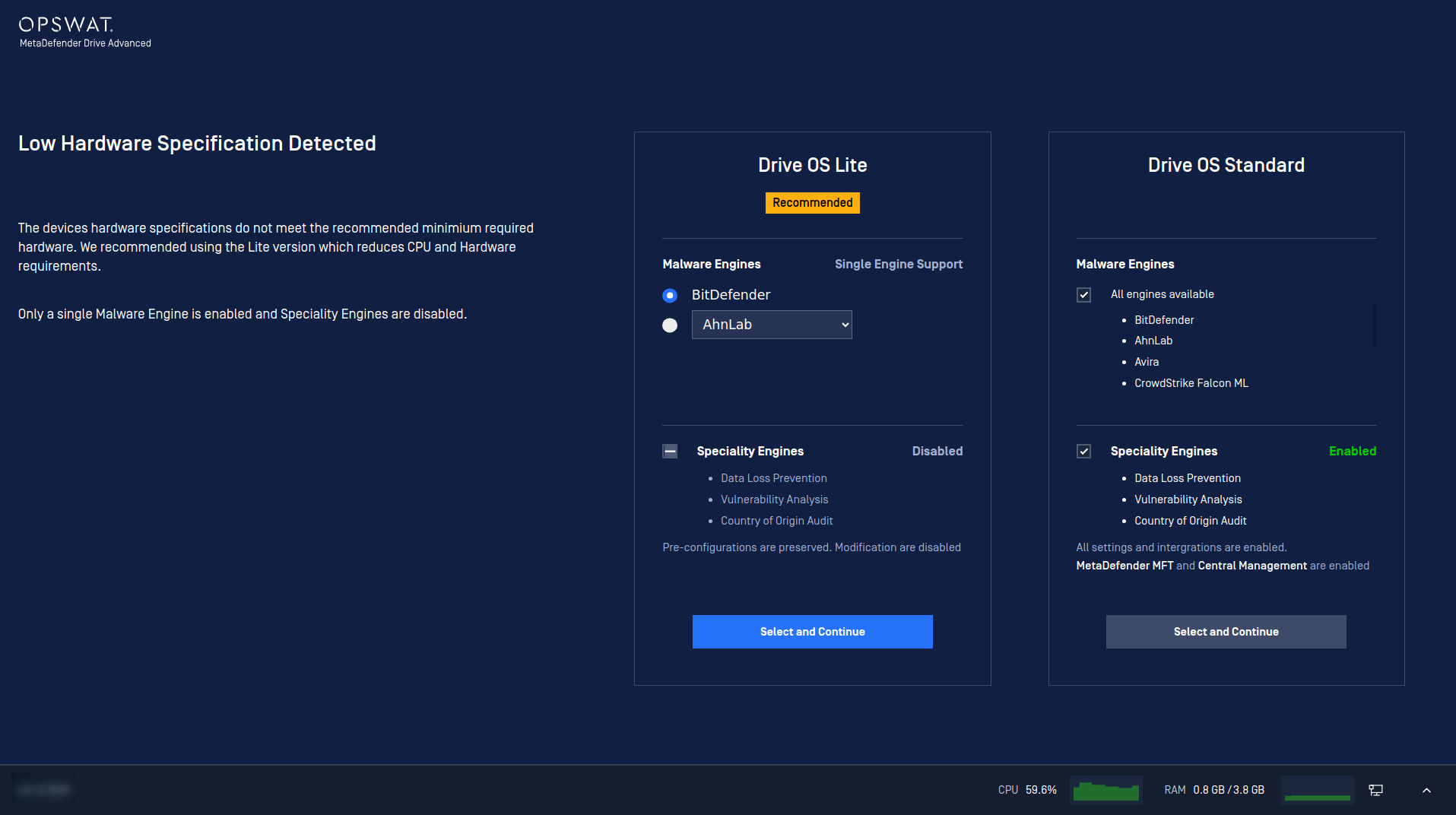Screen dimensions: 1456x815
Task: Click CrowdStrike Falcon ML list item
Action: pyautogui.click(x=1191, y=383)
